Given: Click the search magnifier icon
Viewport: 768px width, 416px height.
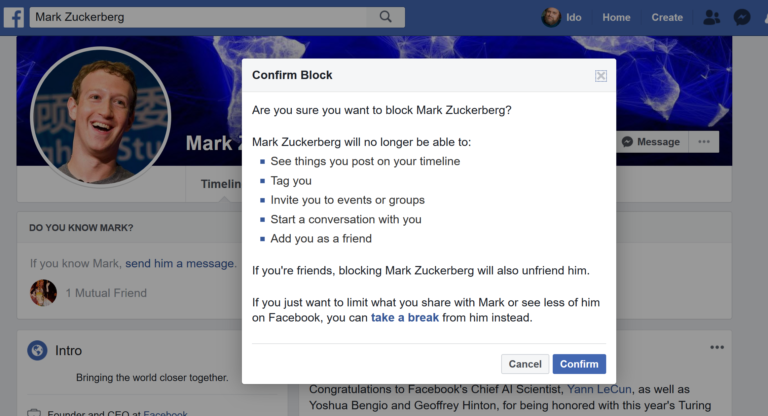Looking at the screenshot, I should tap(385, 17).
